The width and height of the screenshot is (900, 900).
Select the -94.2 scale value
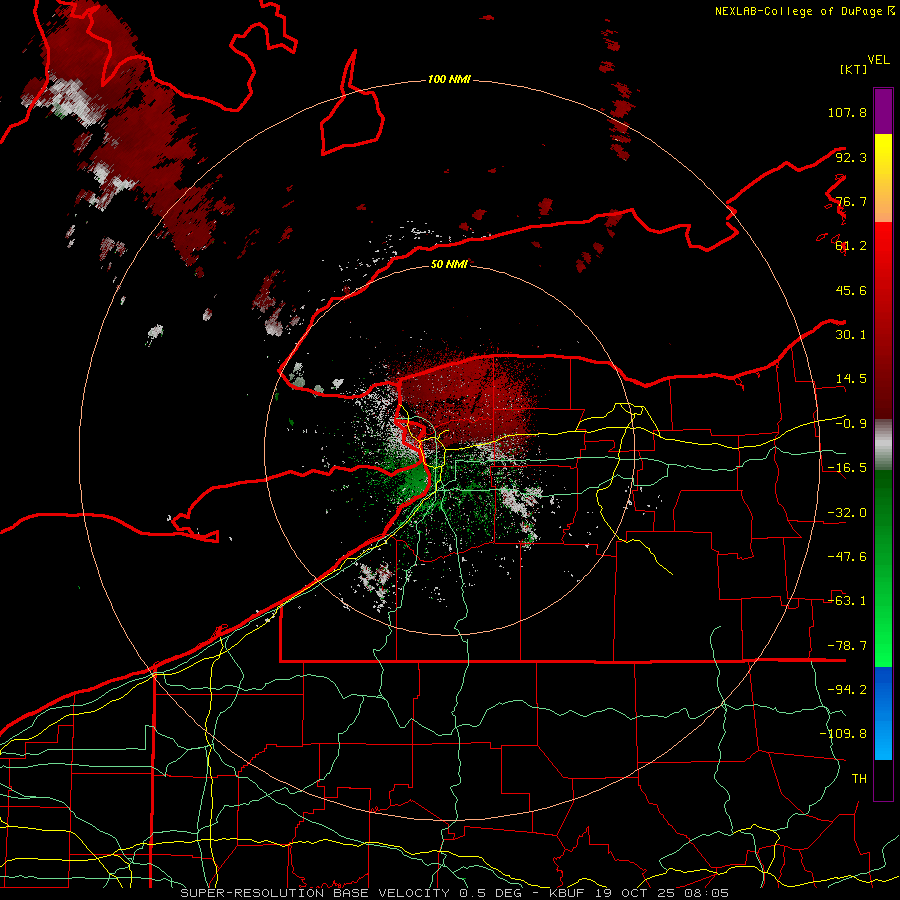pyautogui.click(x=847, y=689)
